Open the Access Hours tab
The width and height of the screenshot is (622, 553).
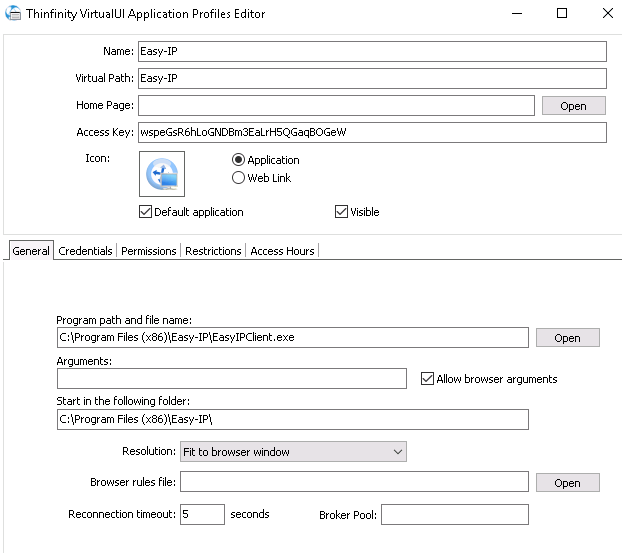click(282, 251)
